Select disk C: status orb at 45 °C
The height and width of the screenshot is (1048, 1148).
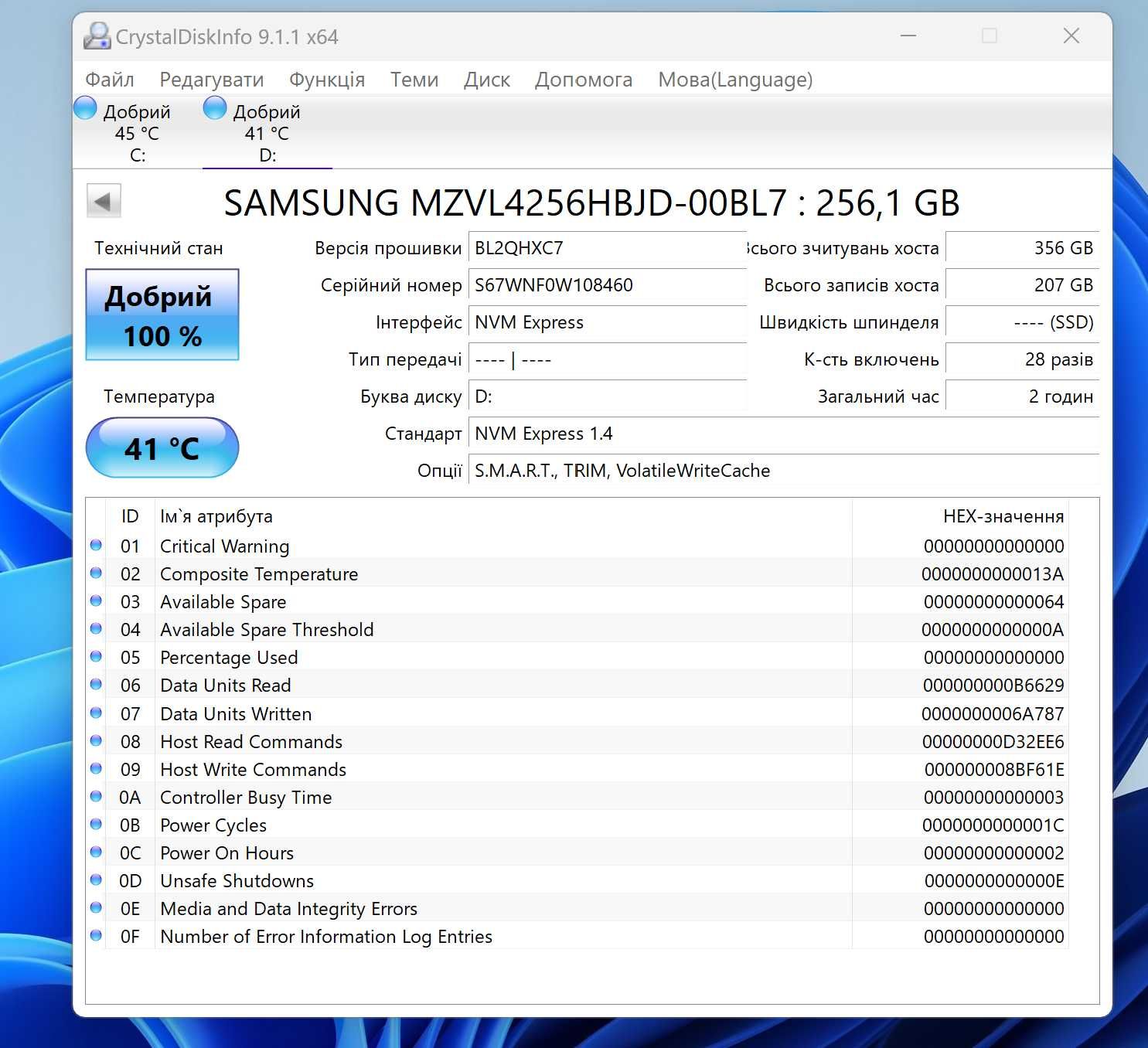click(85, 108)
